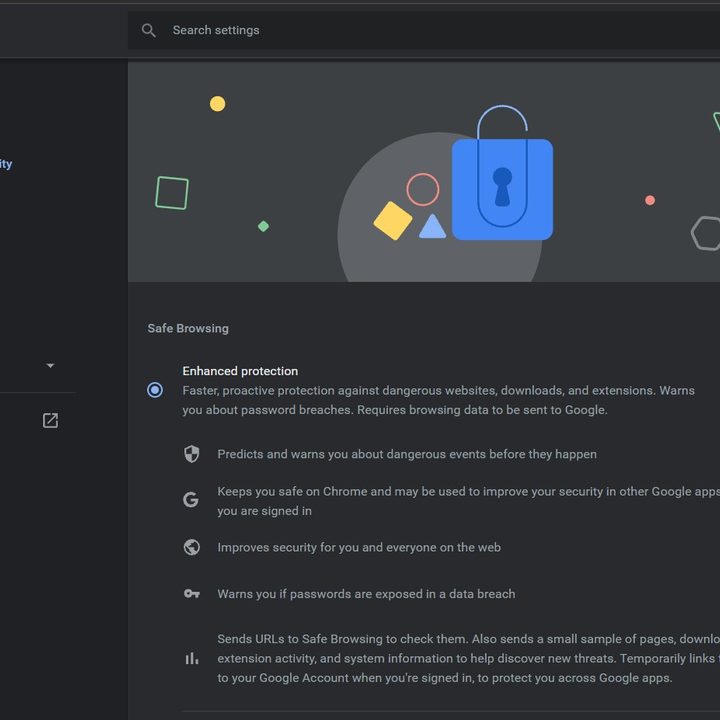The image size is (720, 720).
Task: Click the Enhanced protection title text
Action: [x=240, y=371]
